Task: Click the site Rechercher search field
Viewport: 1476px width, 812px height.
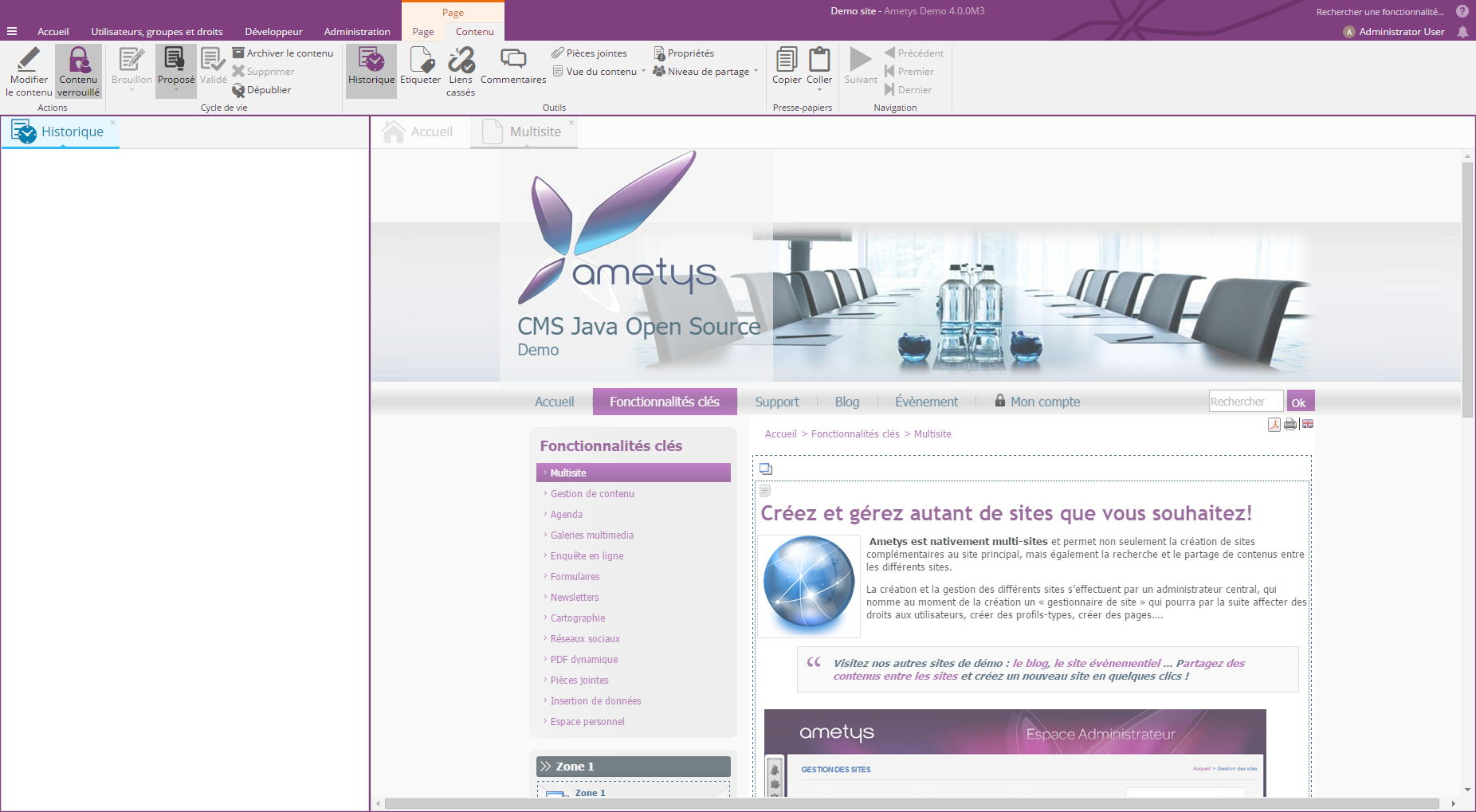Action: pos(1246,401)
